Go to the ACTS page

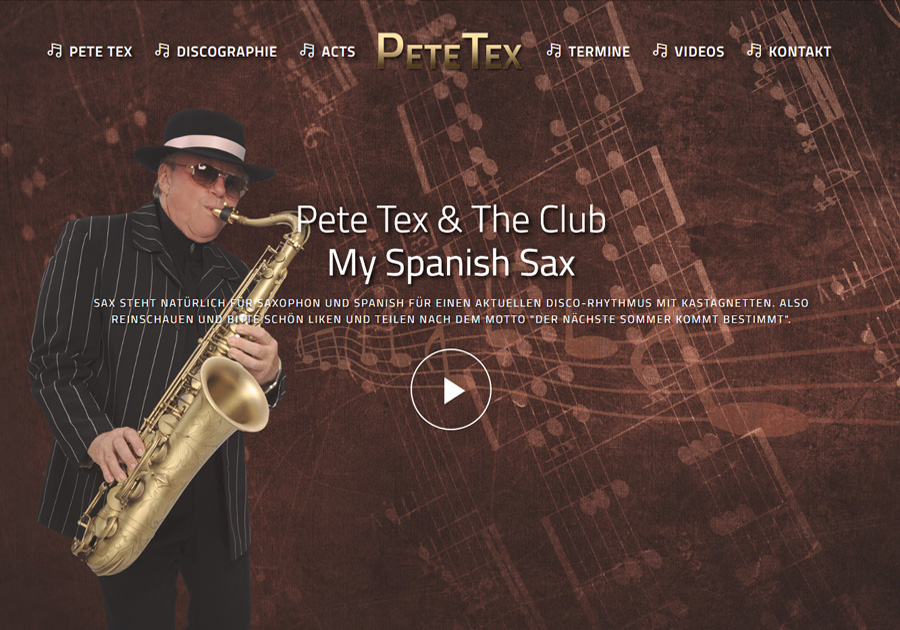coord(338,52)
